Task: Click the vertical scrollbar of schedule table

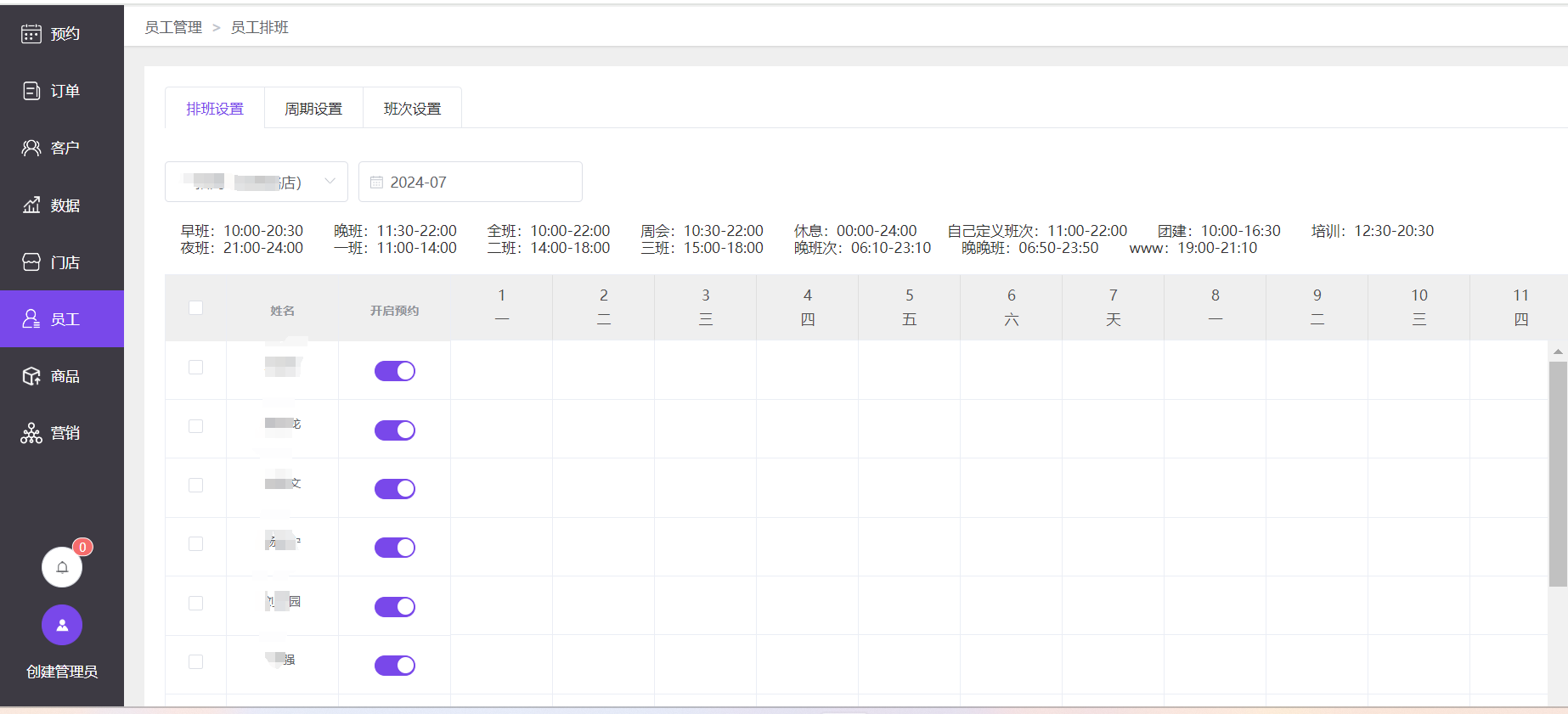Action: coord(1558,474)
